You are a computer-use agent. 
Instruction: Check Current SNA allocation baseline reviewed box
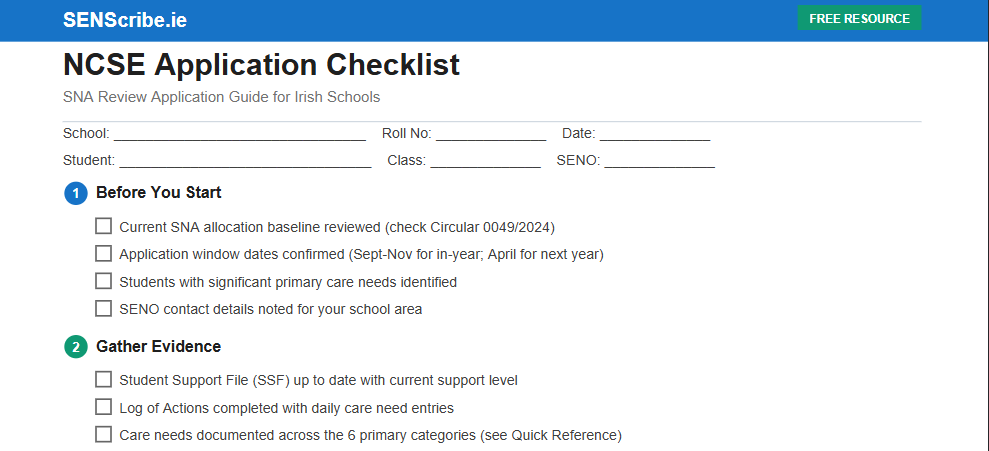[x=103, y=226]
